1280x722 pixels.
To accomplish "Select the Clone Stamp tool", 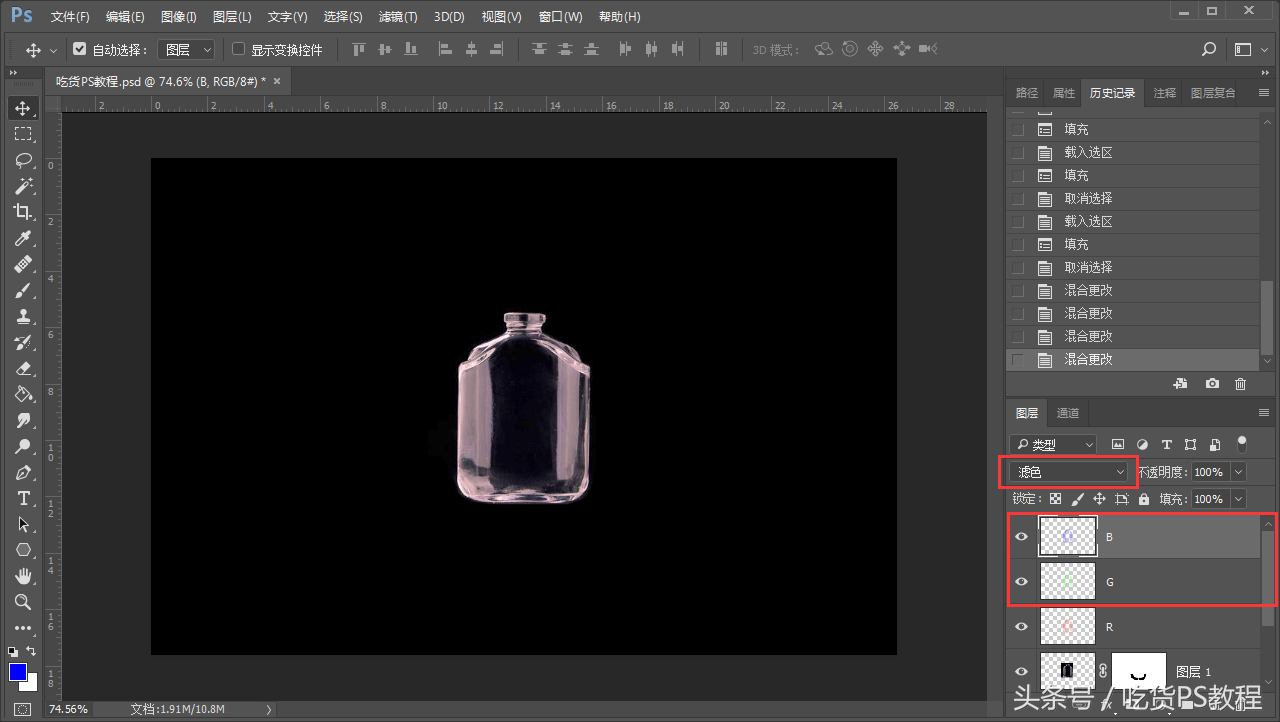I will pyautogui.click(x=23, y=316).
